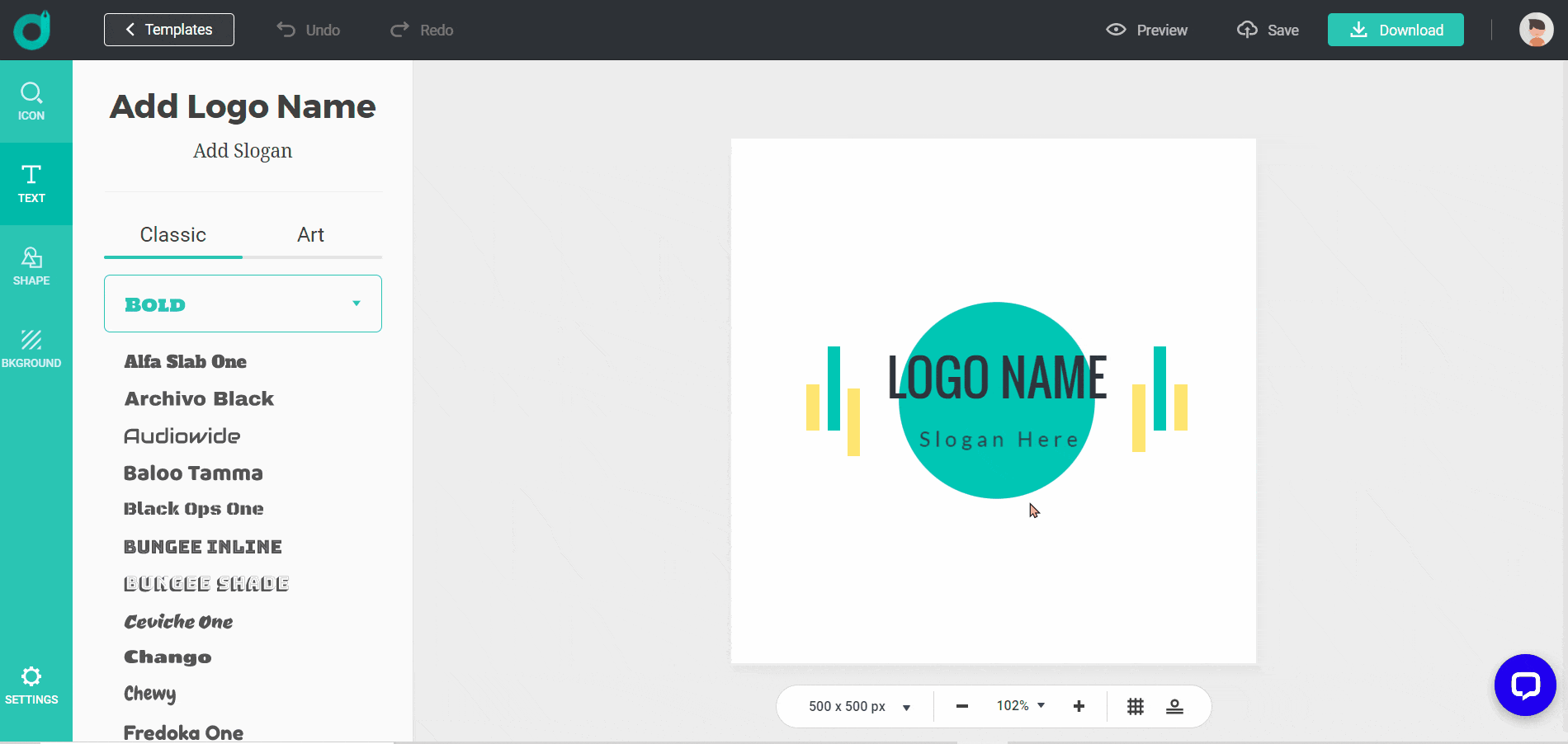Go back to Templates
The width and height of the screenshot is (1568, 744).
(x=169, y=30)
